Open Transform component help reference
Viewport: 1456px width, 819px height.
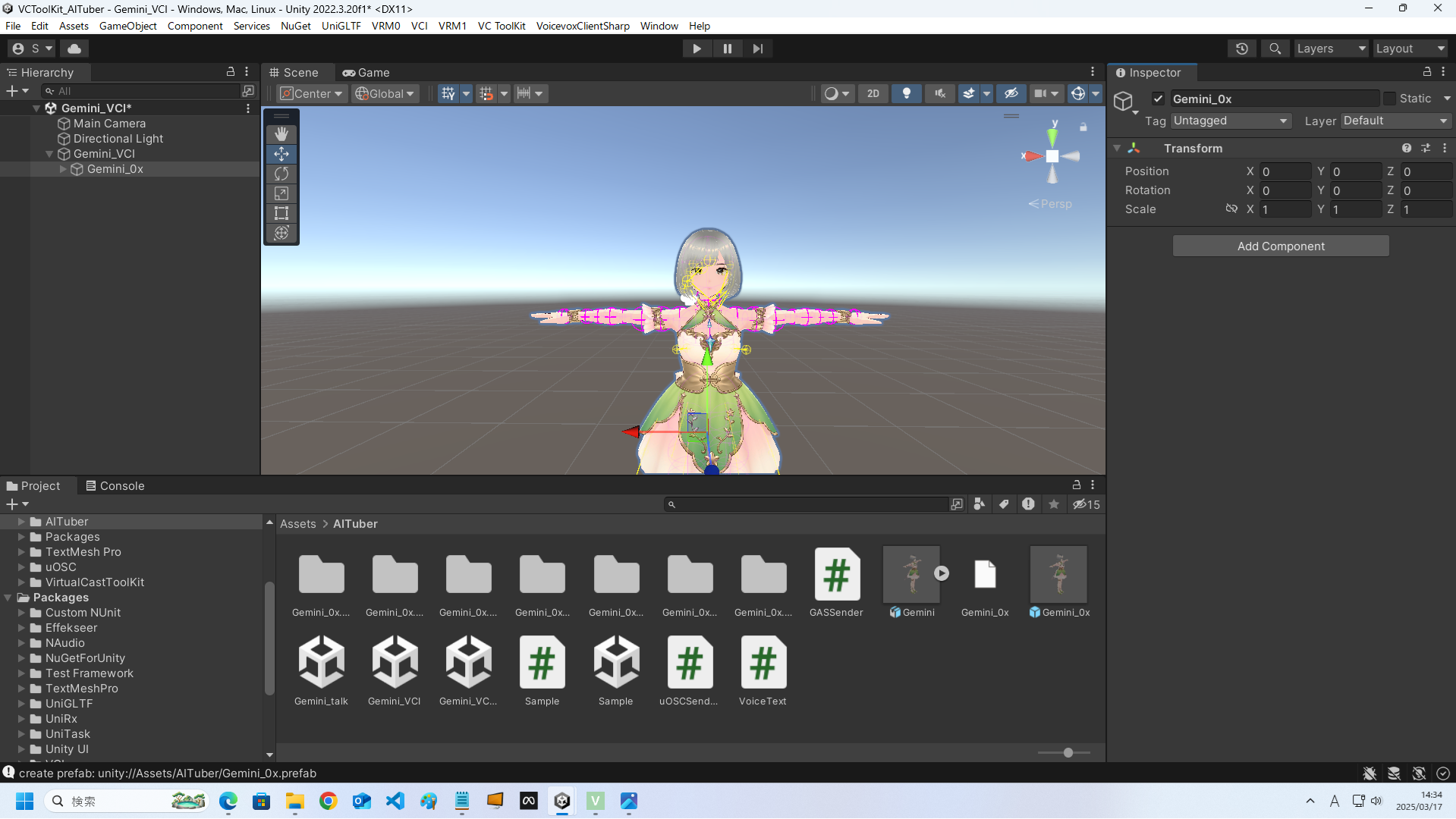click(1407, 149)
